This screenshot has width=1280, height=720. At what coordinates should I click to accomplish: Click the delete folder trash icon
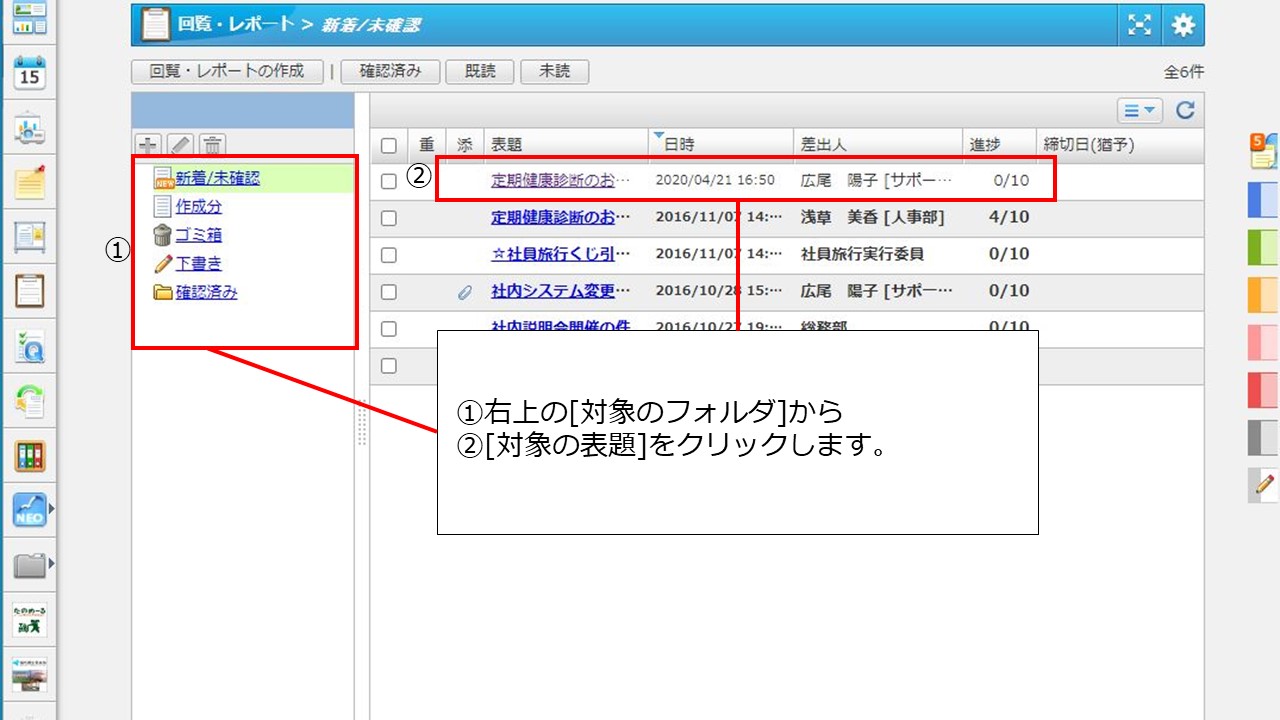[x=212, y=144]
